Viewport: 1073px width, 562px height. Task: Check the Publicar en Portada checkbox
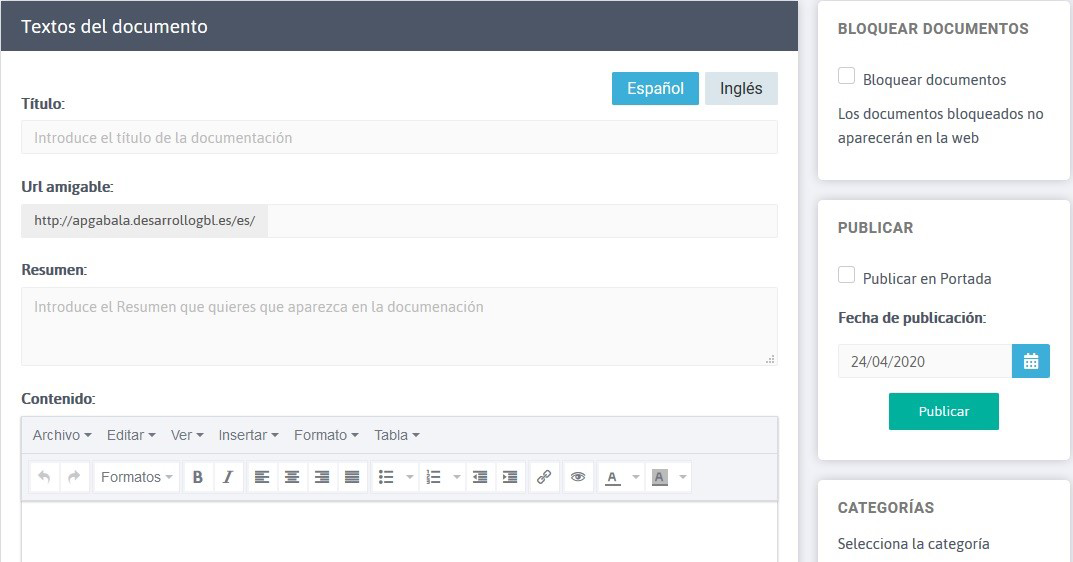(x=846, y=274)
